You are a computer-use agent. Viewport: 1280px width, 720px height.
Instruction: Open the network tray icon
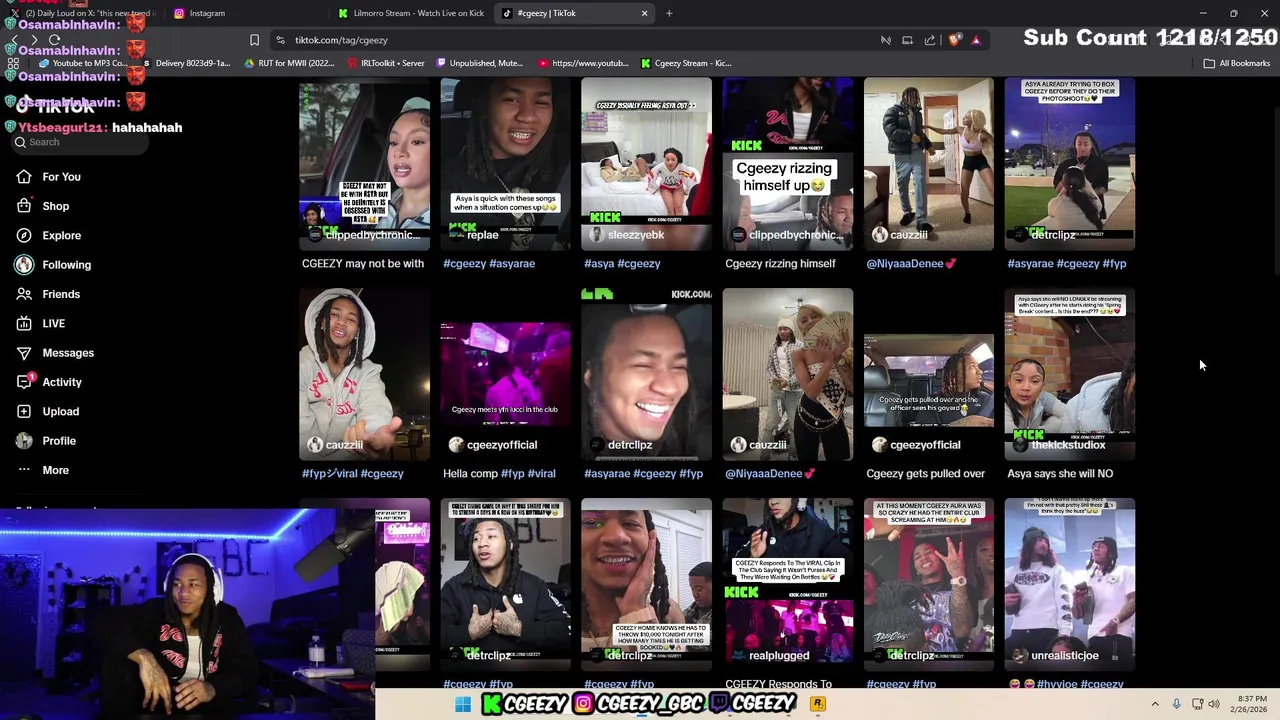[1197, 704]
